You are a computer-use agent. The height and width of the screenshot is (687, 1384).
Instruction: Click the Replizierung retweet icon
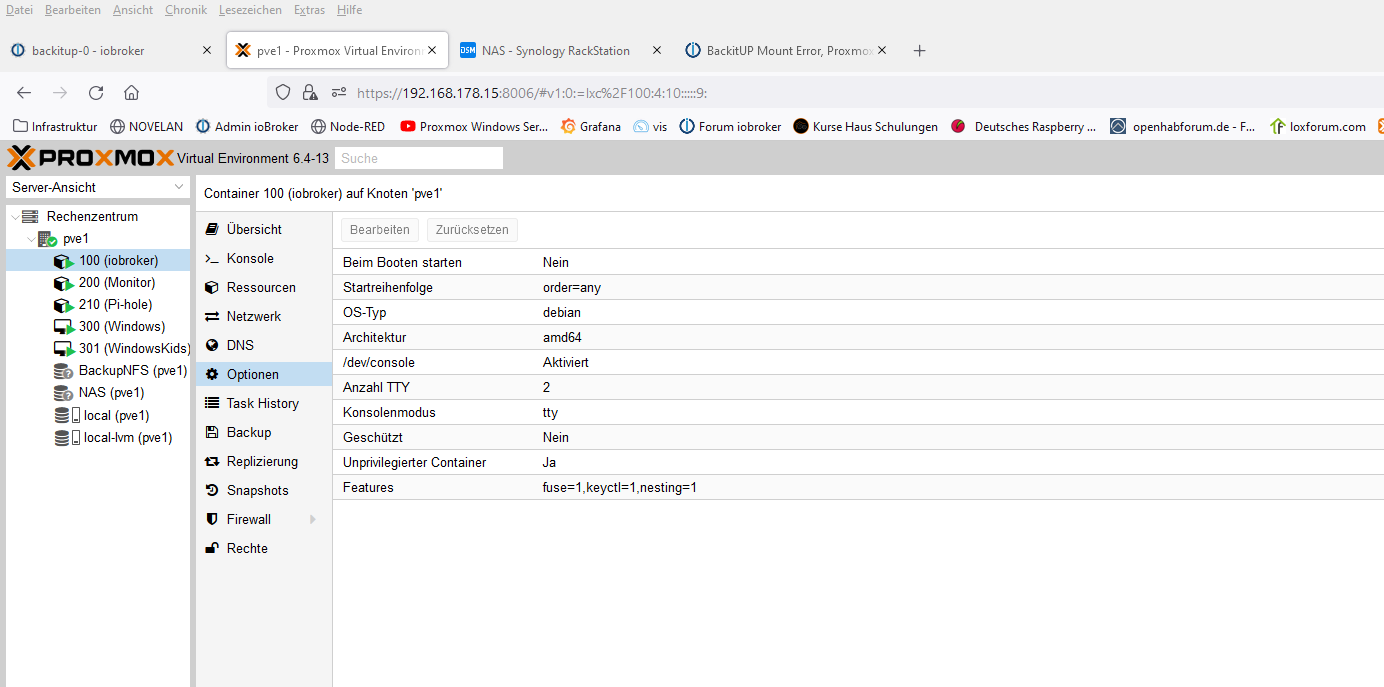coord(211,461)
